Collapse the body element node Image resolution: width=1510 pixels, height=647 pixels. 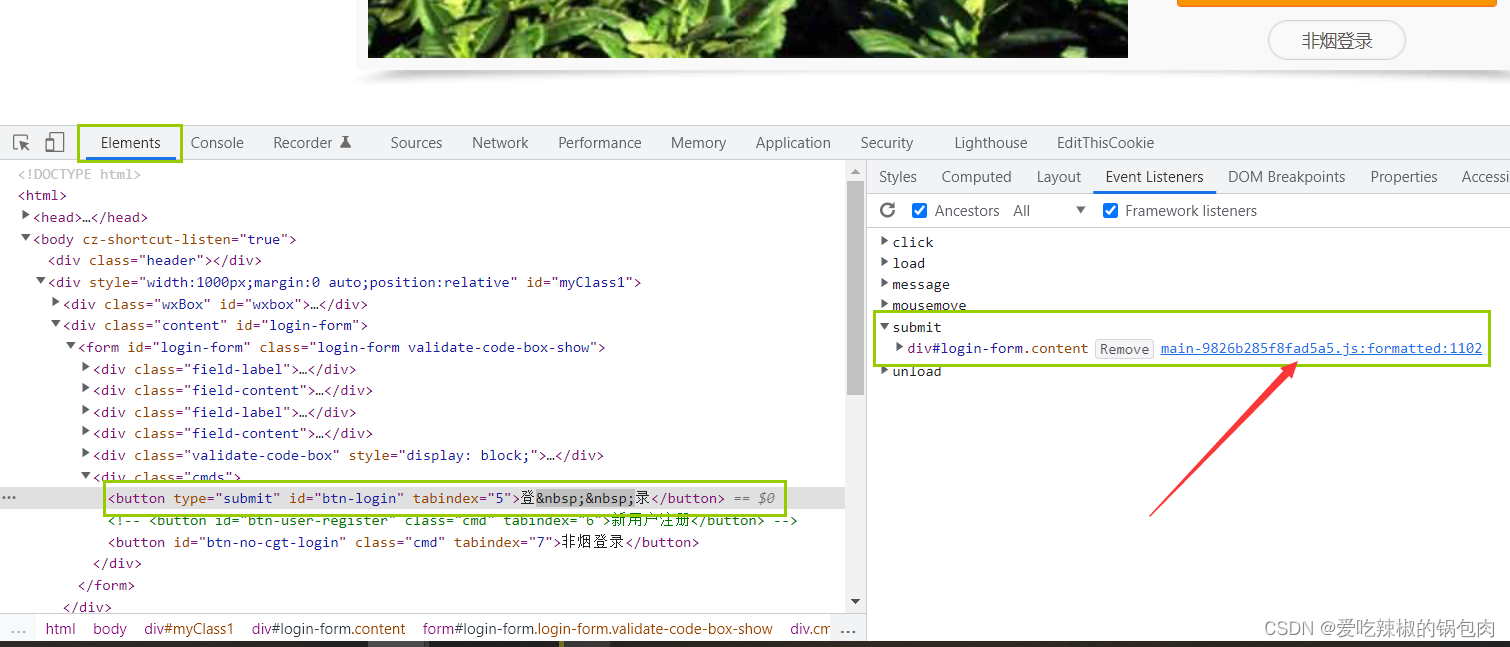click(26, 239)
